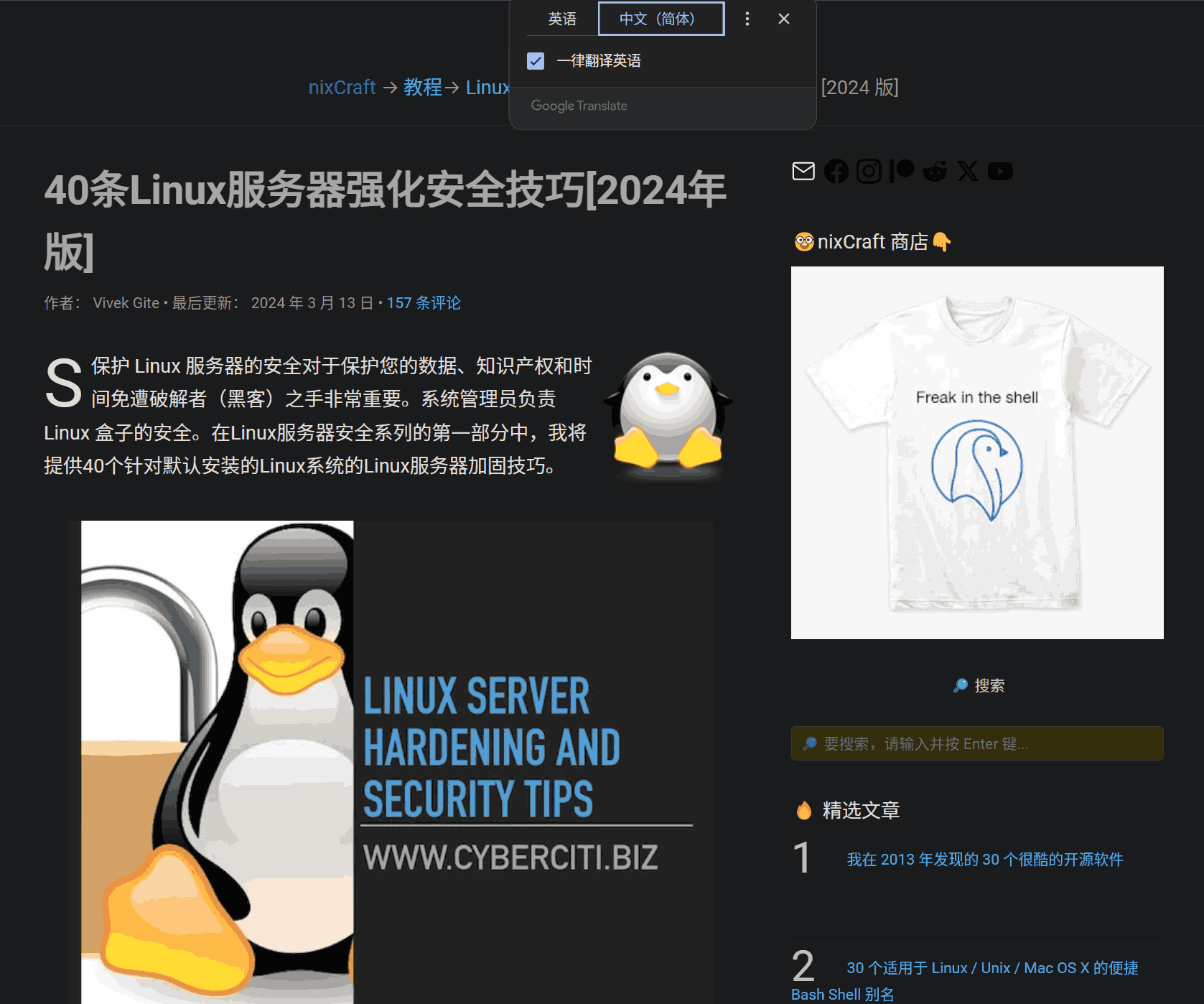Open the email subscription icon
The height and width of the screenshot is (1004, 1204).
803,171
